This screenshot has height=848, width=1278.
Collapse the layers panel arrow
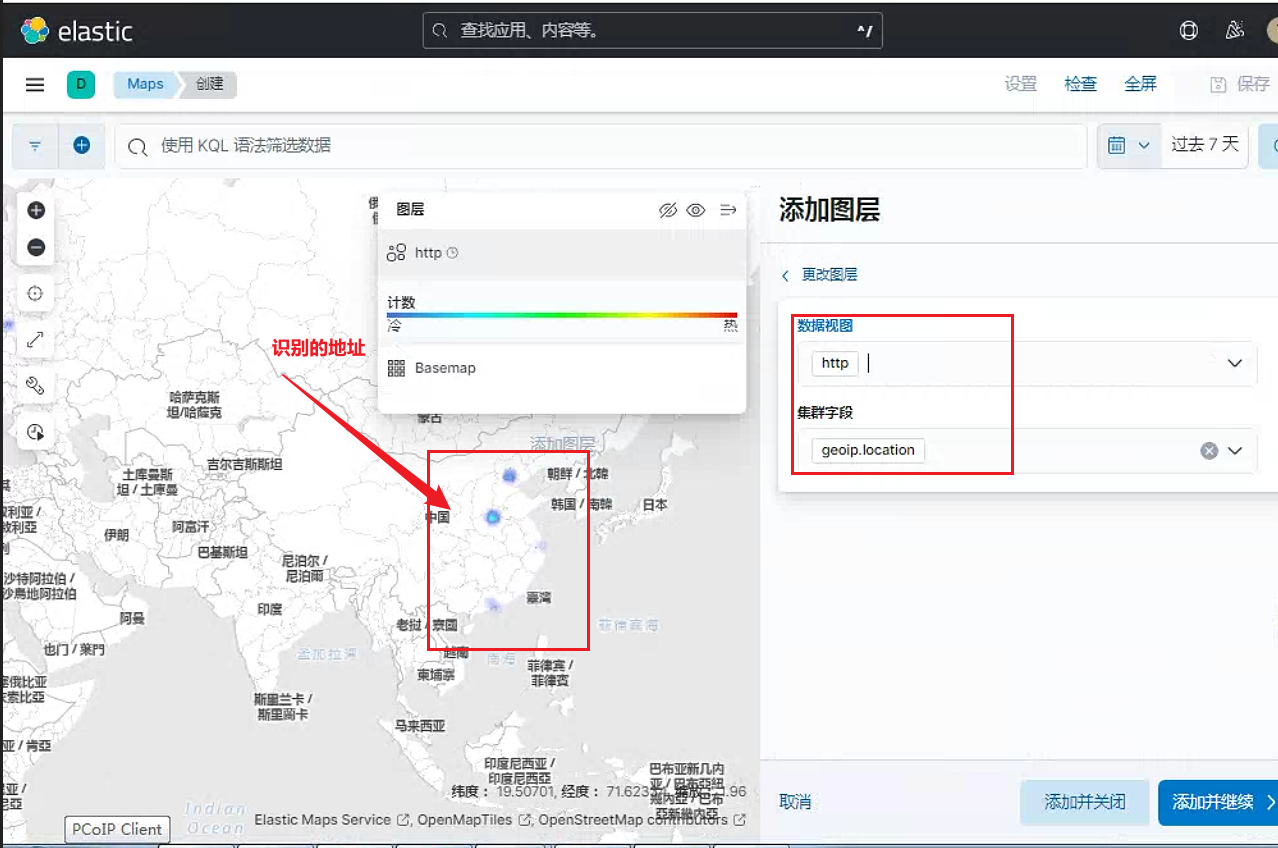coord(728,210)
